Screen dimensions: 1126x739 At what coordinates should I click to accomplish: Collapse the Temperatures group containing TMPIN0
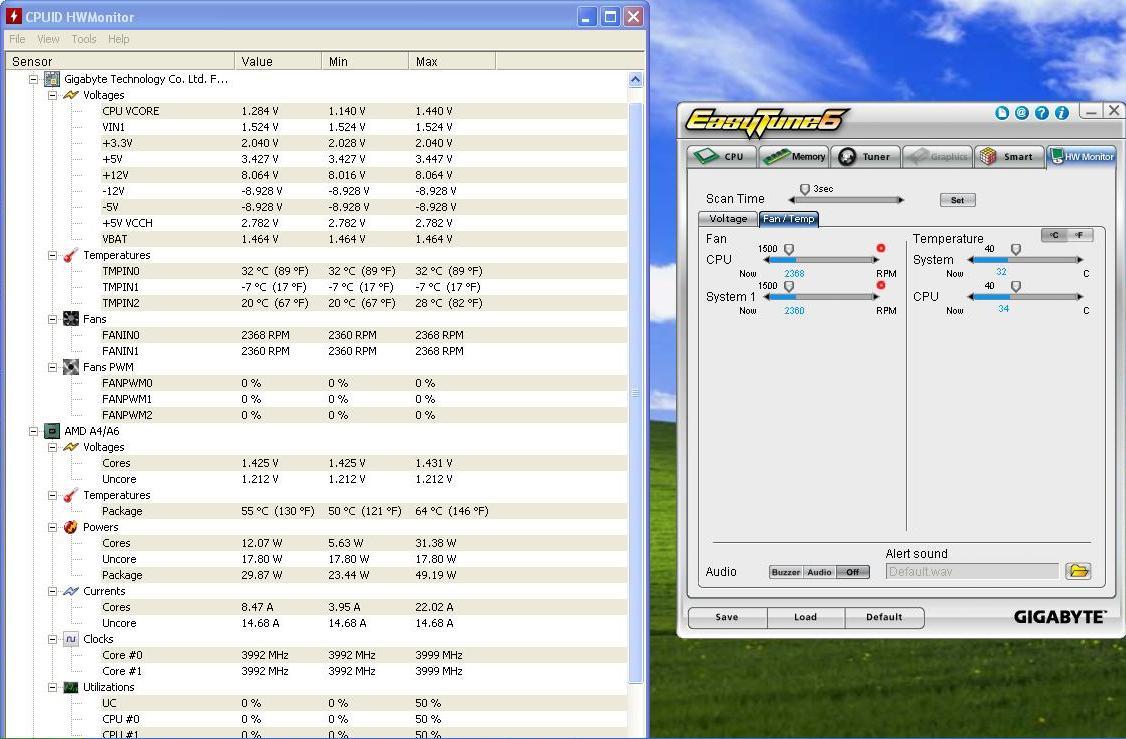click(x=52, y=255)
